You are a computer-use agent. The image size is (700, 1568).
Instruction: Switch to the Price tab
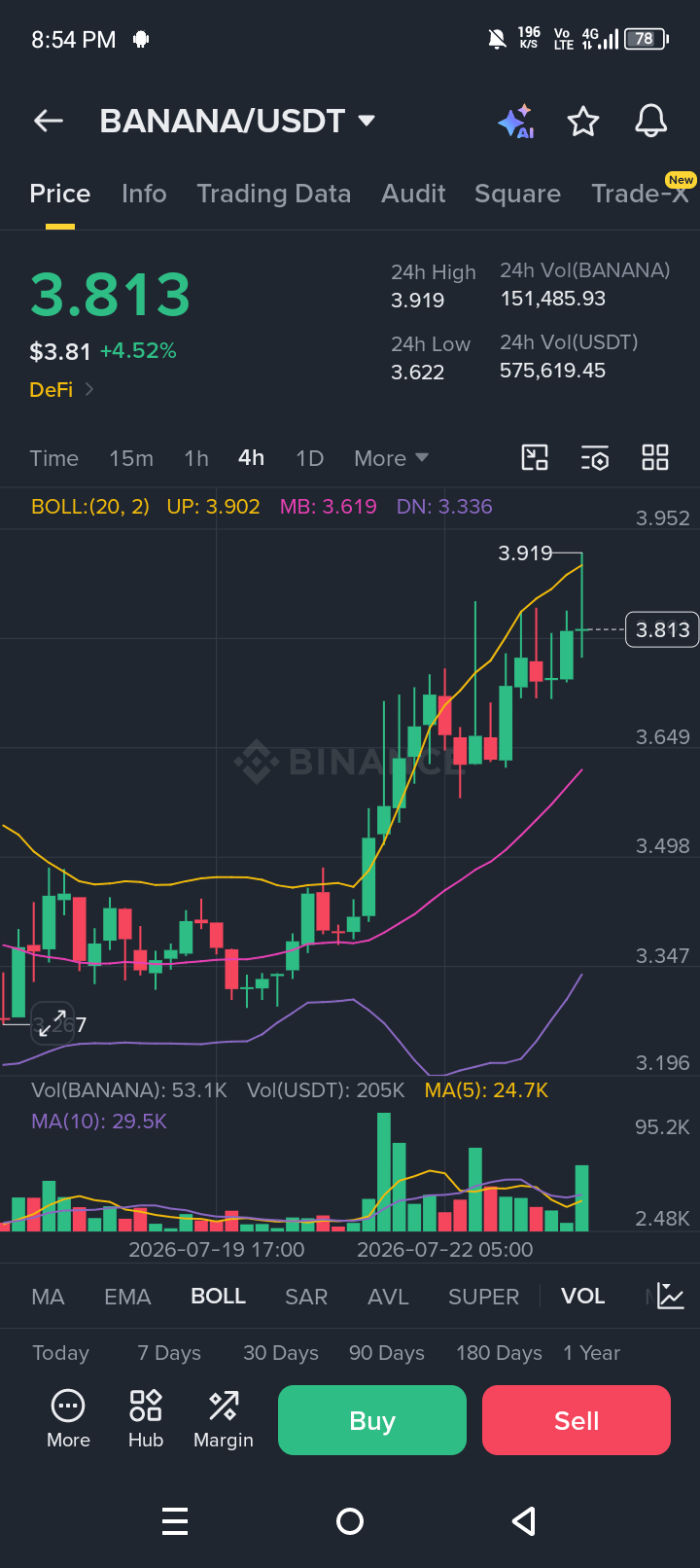pos(60,194)
